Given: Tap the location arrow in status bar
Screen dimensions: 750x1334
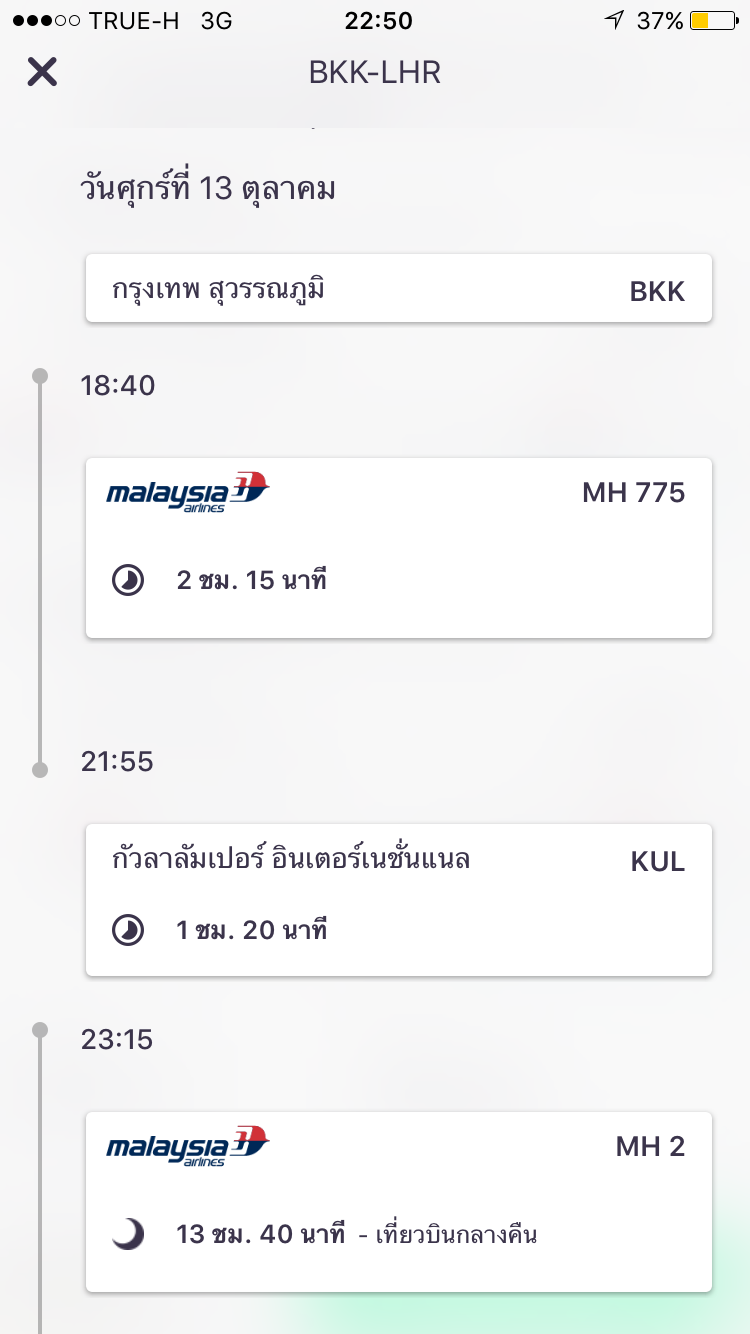Looking at the screenshot, I should point(614,20).
